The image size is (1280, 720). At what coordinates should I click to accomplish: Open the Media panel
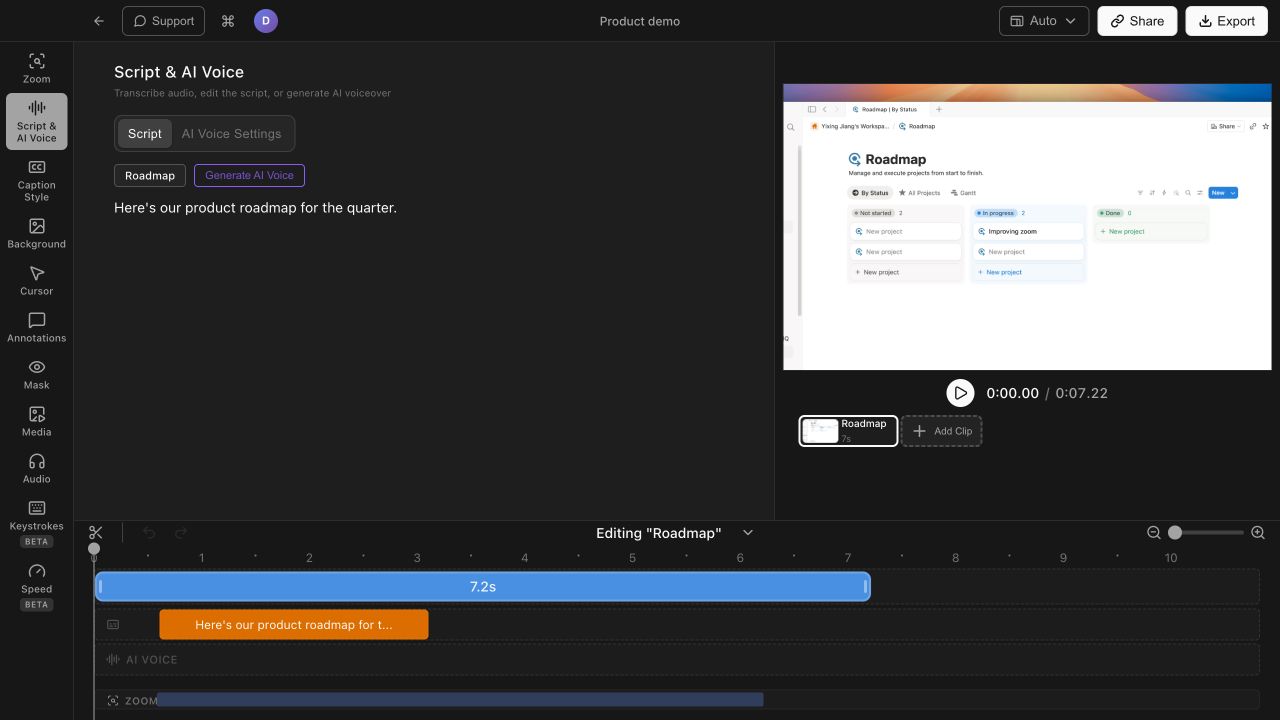coord(37,421)
